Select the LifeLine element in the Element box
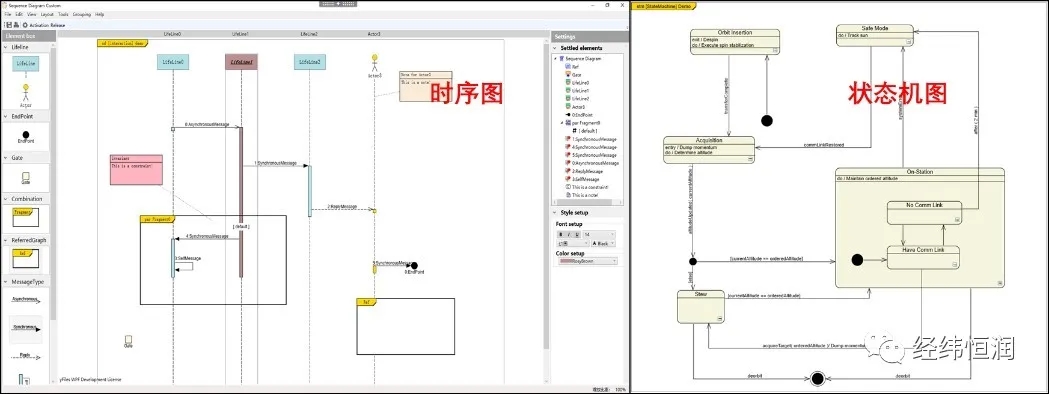Screen dimensions: 1049x394 pyautogui.click(x=25, y=64)
